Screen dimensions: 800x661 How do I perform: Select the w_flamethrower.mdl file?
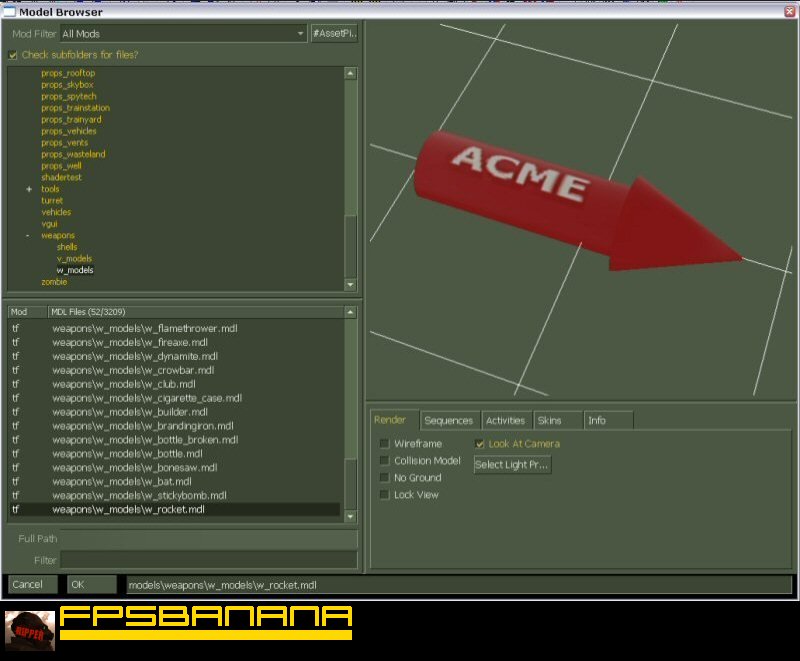tap(146, 326)
